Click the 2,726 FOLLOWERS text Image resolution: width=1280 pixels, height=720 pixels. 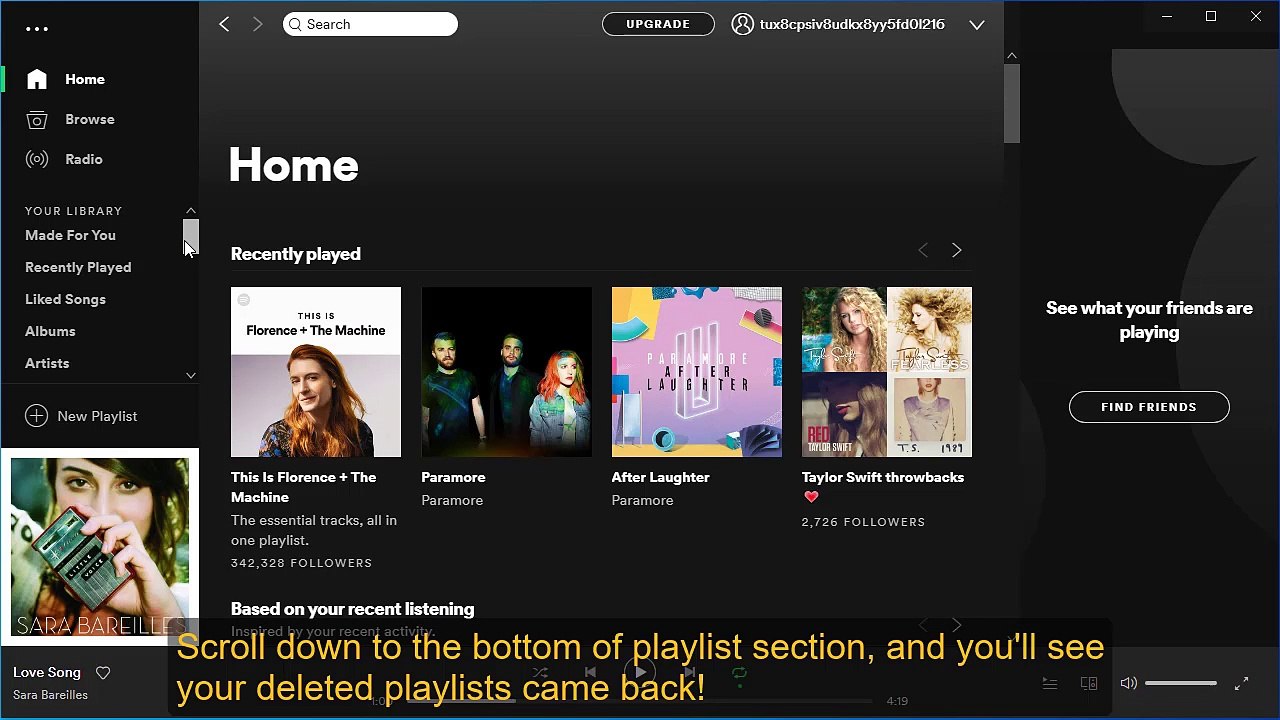click(863, 522)
